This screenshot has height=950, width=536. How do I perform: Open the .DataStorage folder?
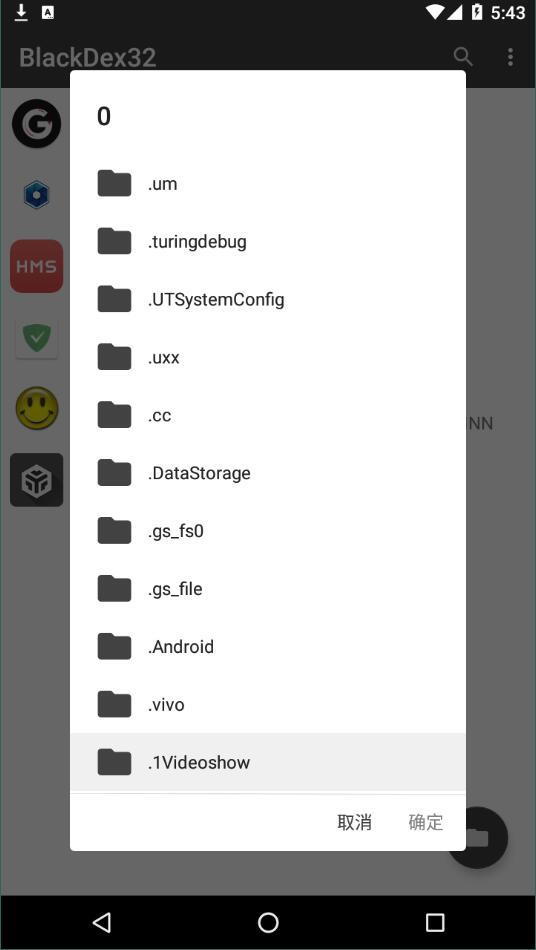[x=268, y=473]
